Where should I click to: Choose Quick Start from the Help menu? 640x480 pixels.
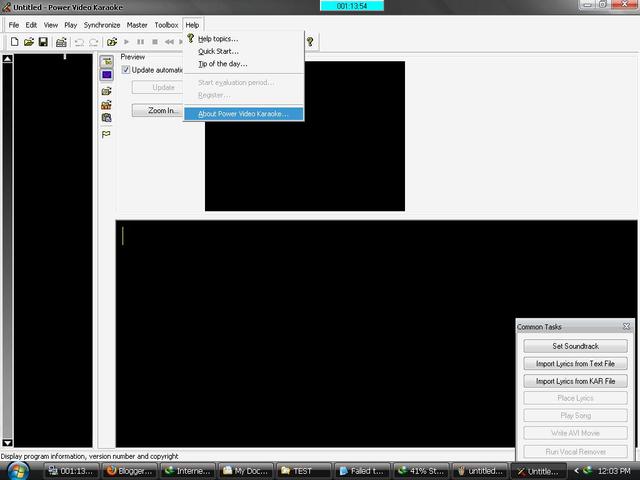(244, 51)
